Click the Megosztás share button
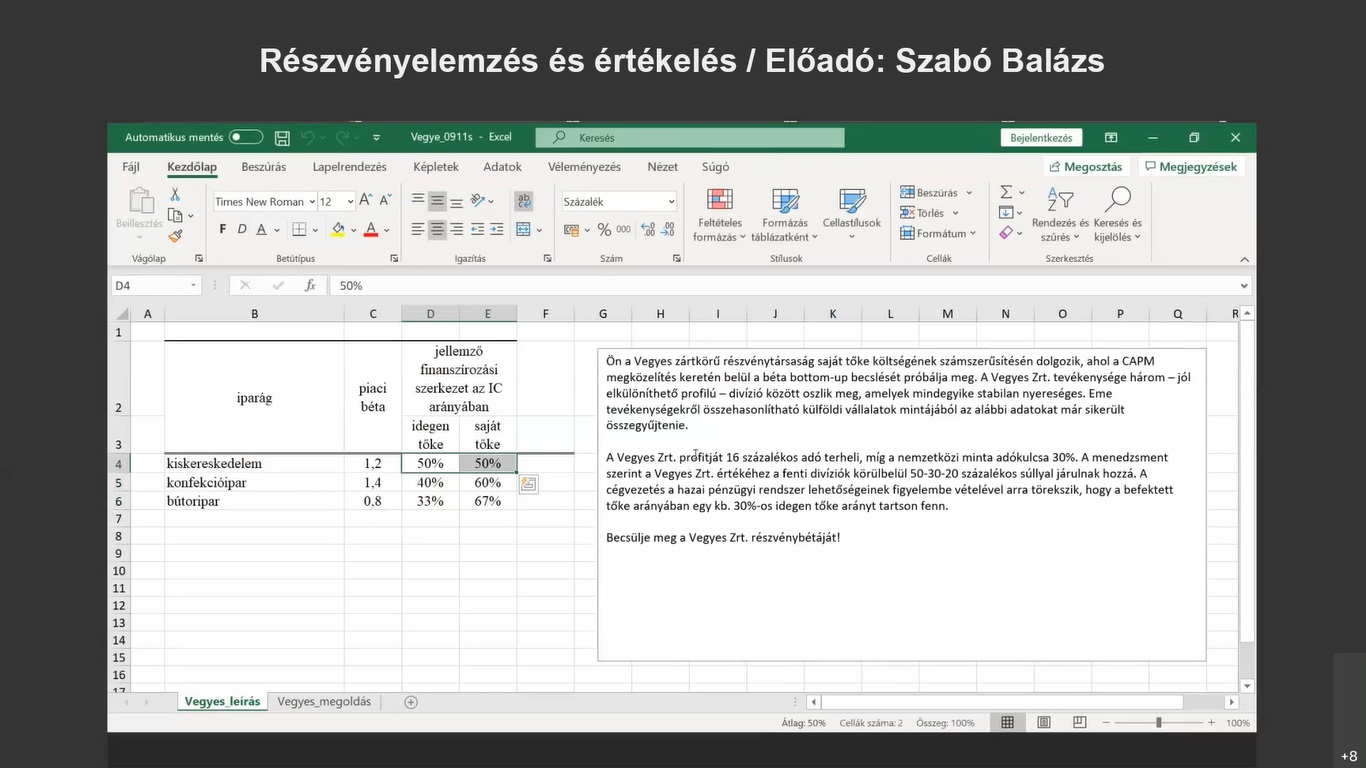This screenshot has height=768, width=1366. 1085,167
